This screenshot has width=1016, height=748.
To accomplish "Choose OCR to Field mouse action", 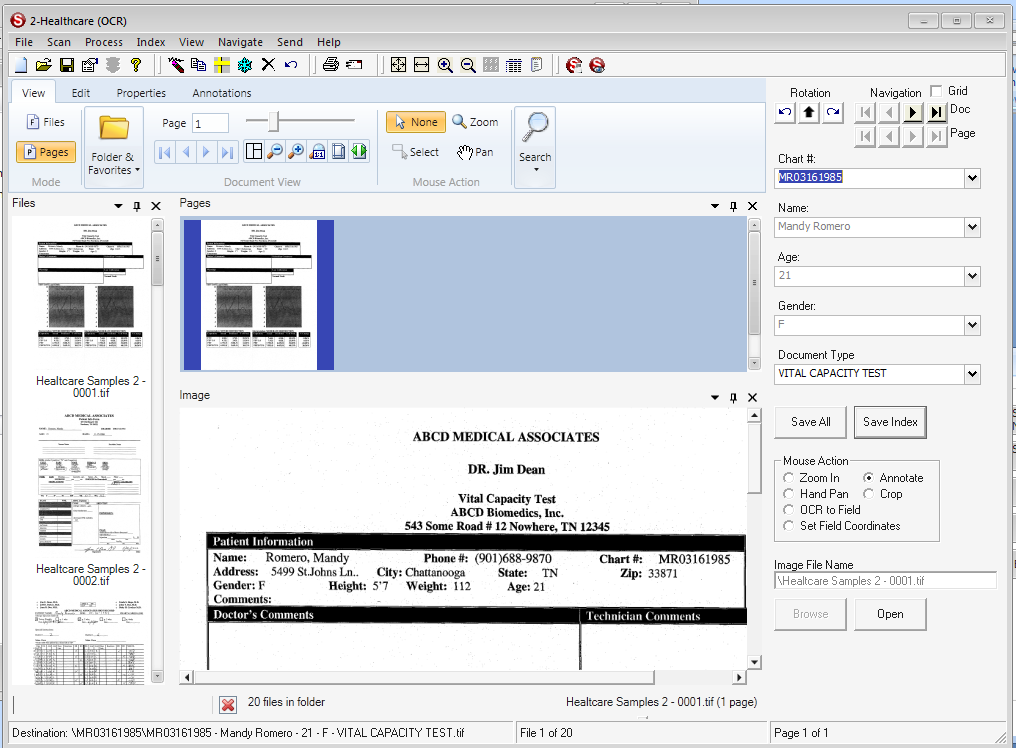I will [x=790, y=509].
